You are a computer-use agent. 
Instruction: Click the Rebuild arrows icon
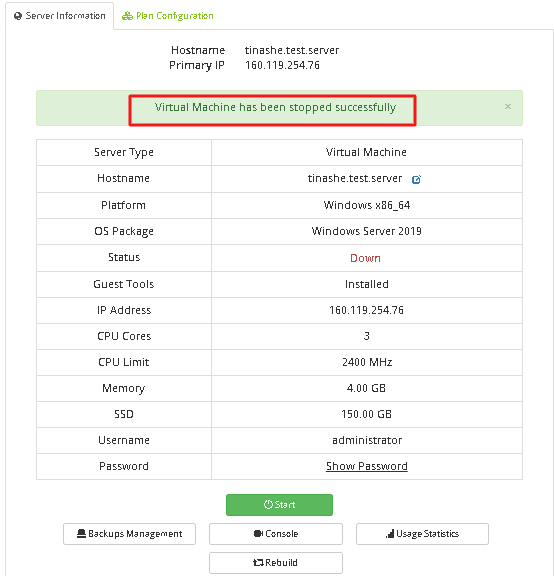258,562
